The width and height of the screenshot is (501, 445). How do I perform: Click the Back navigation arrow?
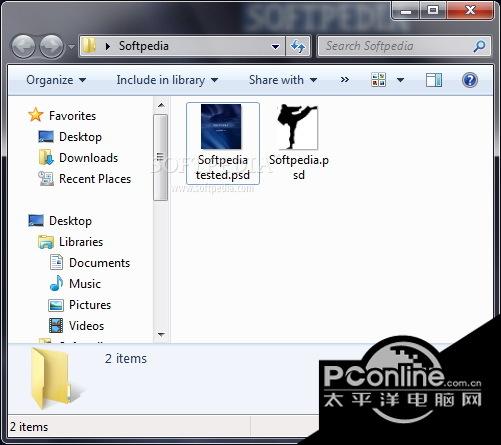pos(23,46)
